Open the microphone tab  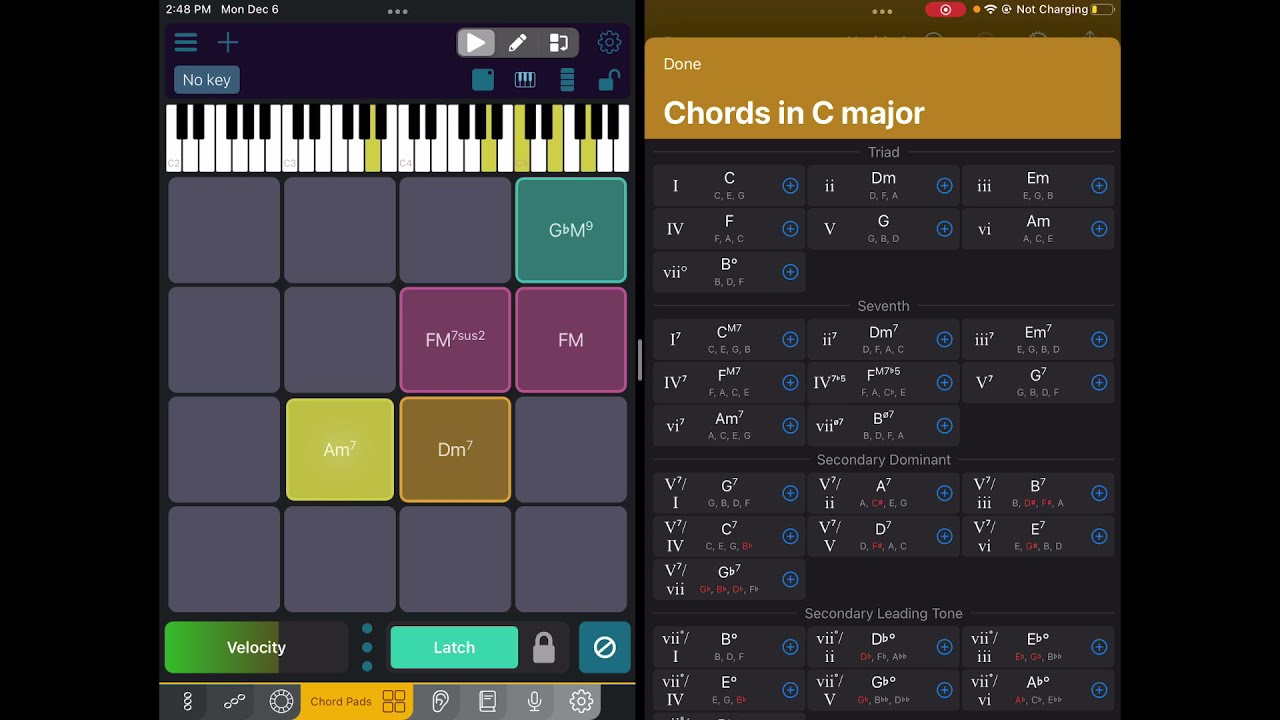pos(534,702)
